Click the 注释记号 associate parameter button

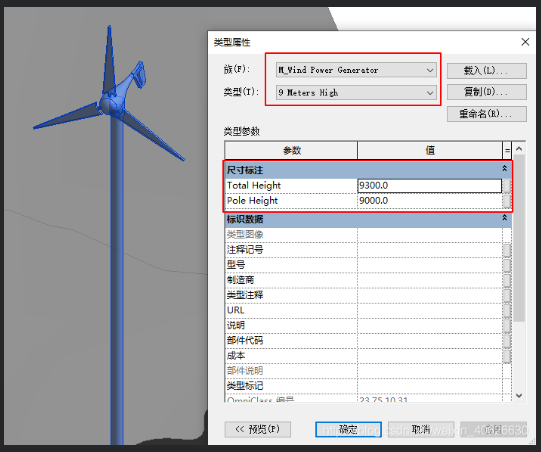pos(506,250)
